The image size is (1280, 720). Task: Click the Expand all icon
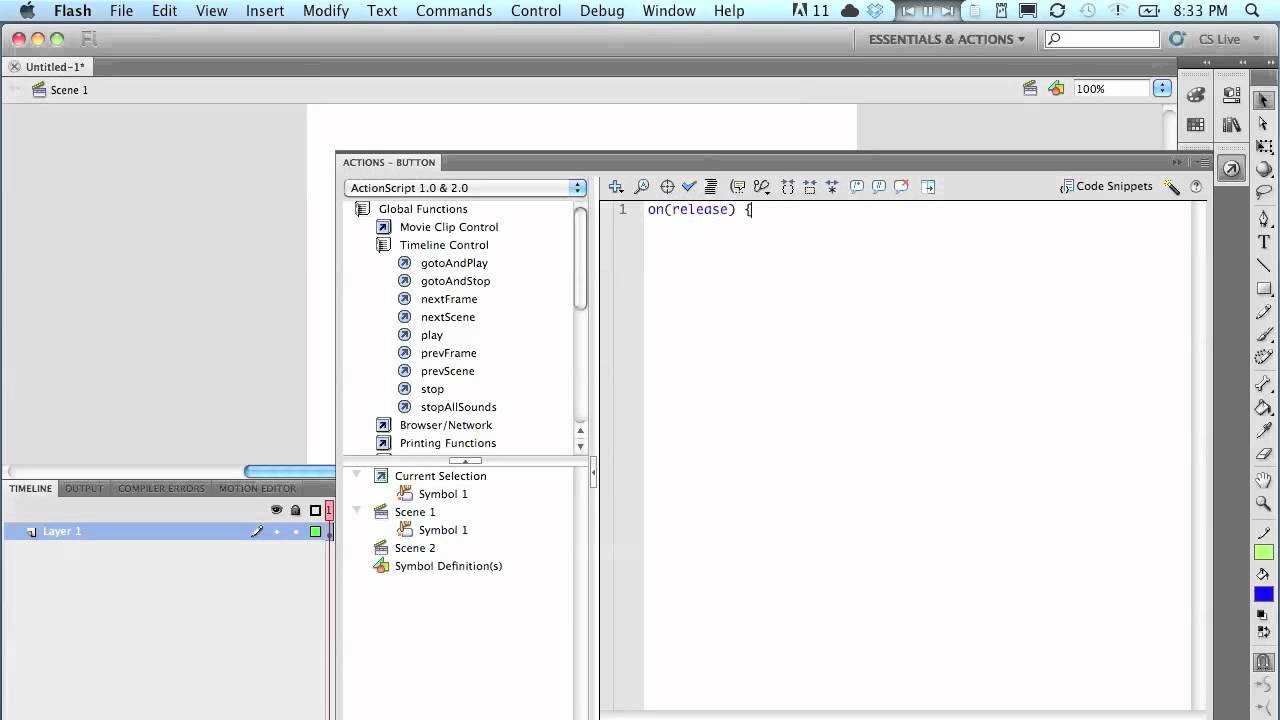point(832,187)
